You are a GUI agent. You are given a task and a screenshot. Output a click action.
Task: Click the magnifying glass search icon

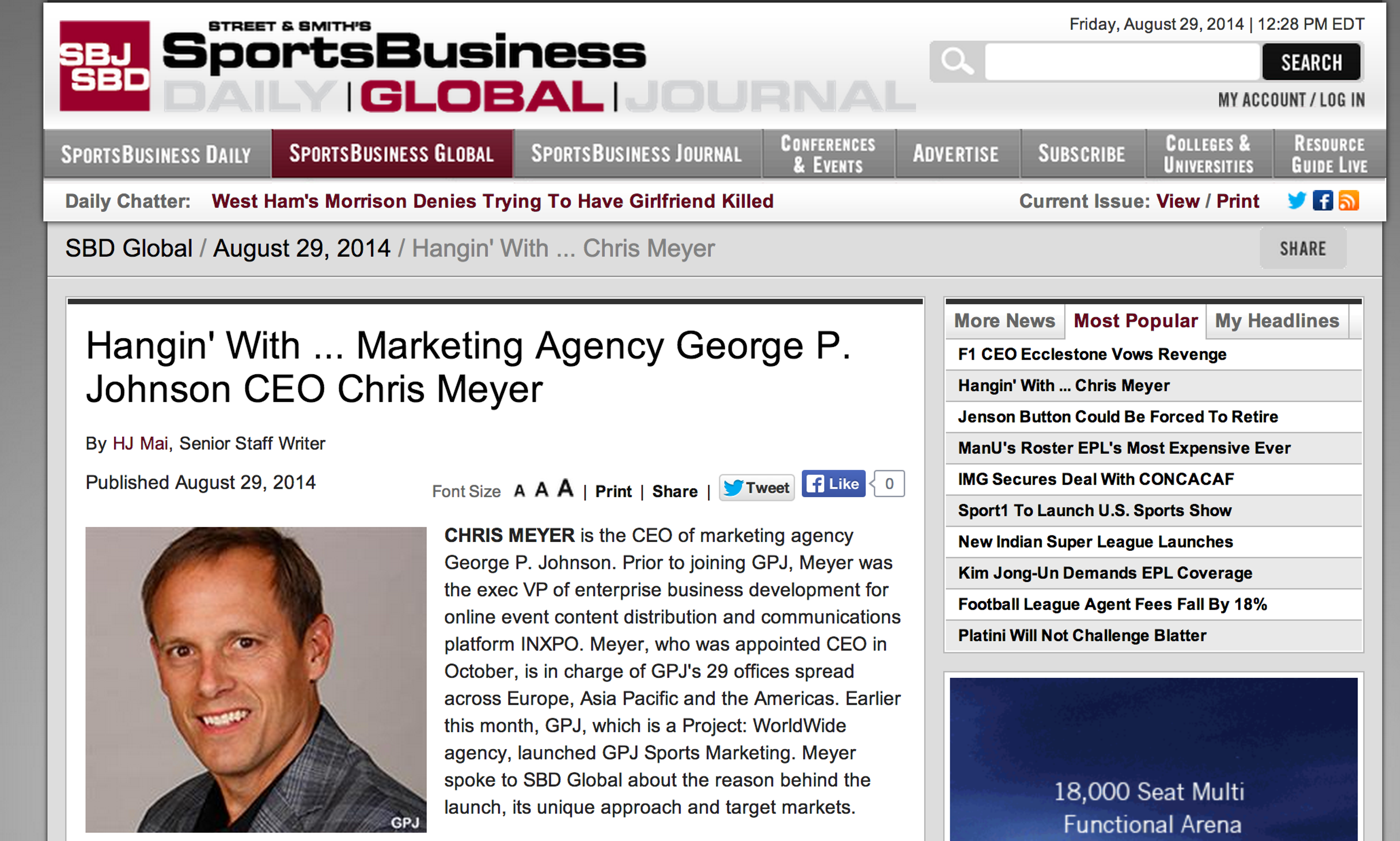pos(957,61)
